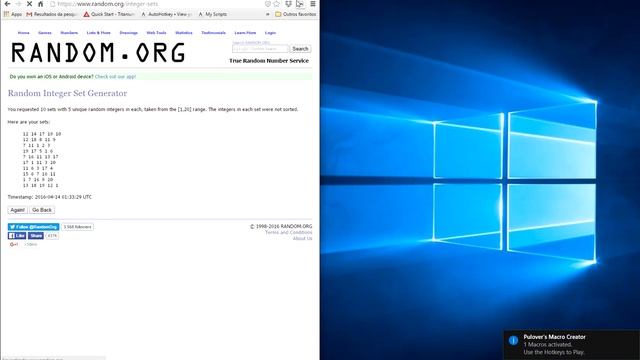
Task: Focus the RANDOM.ORG search field
Action: click(x=260, y=49)
